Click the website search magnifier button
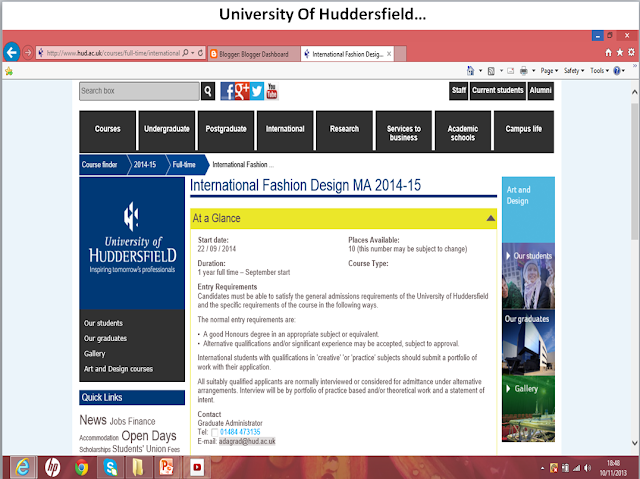 point(208,91)
